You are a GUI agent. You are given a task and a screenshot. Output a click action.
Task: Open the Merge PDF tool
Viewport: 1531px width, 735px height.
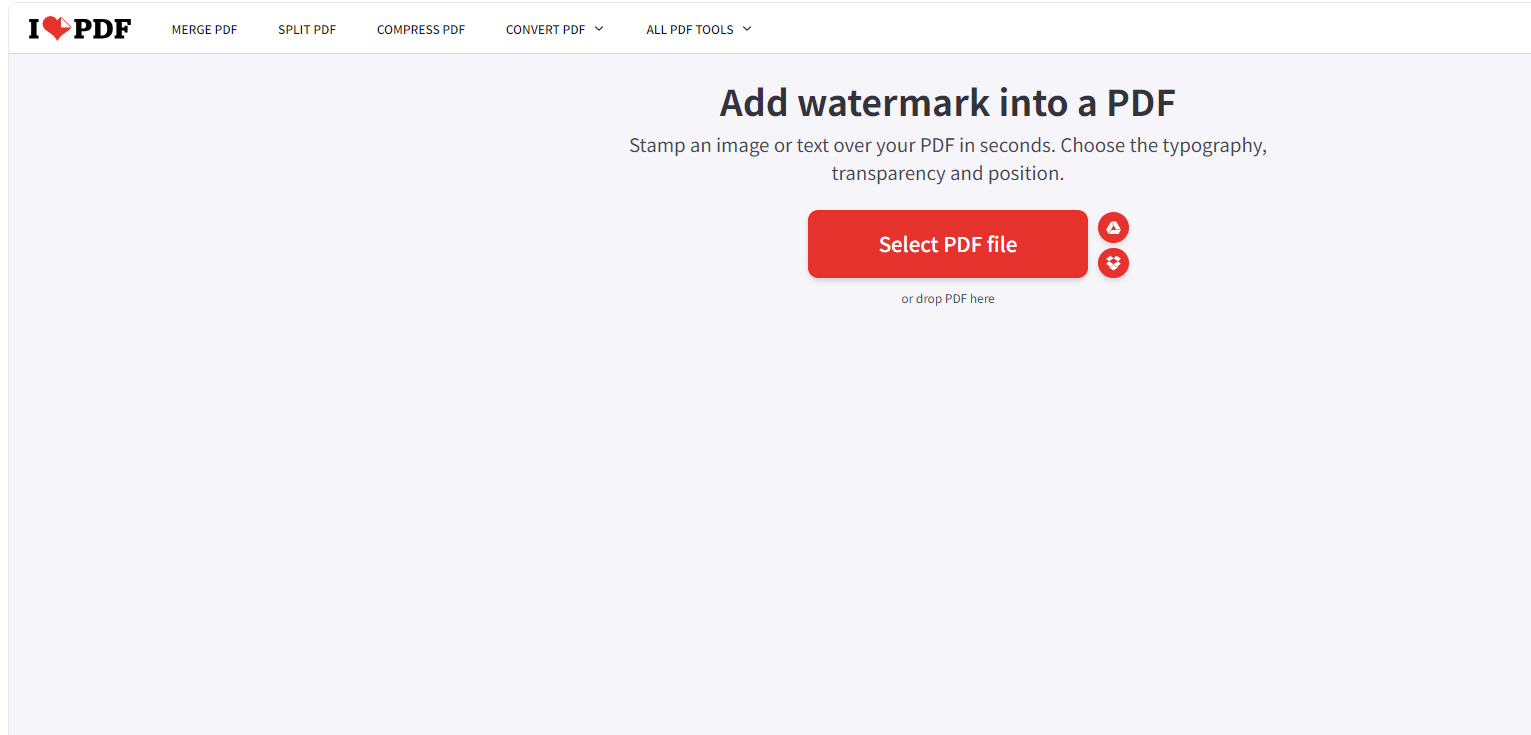[204, 30]
